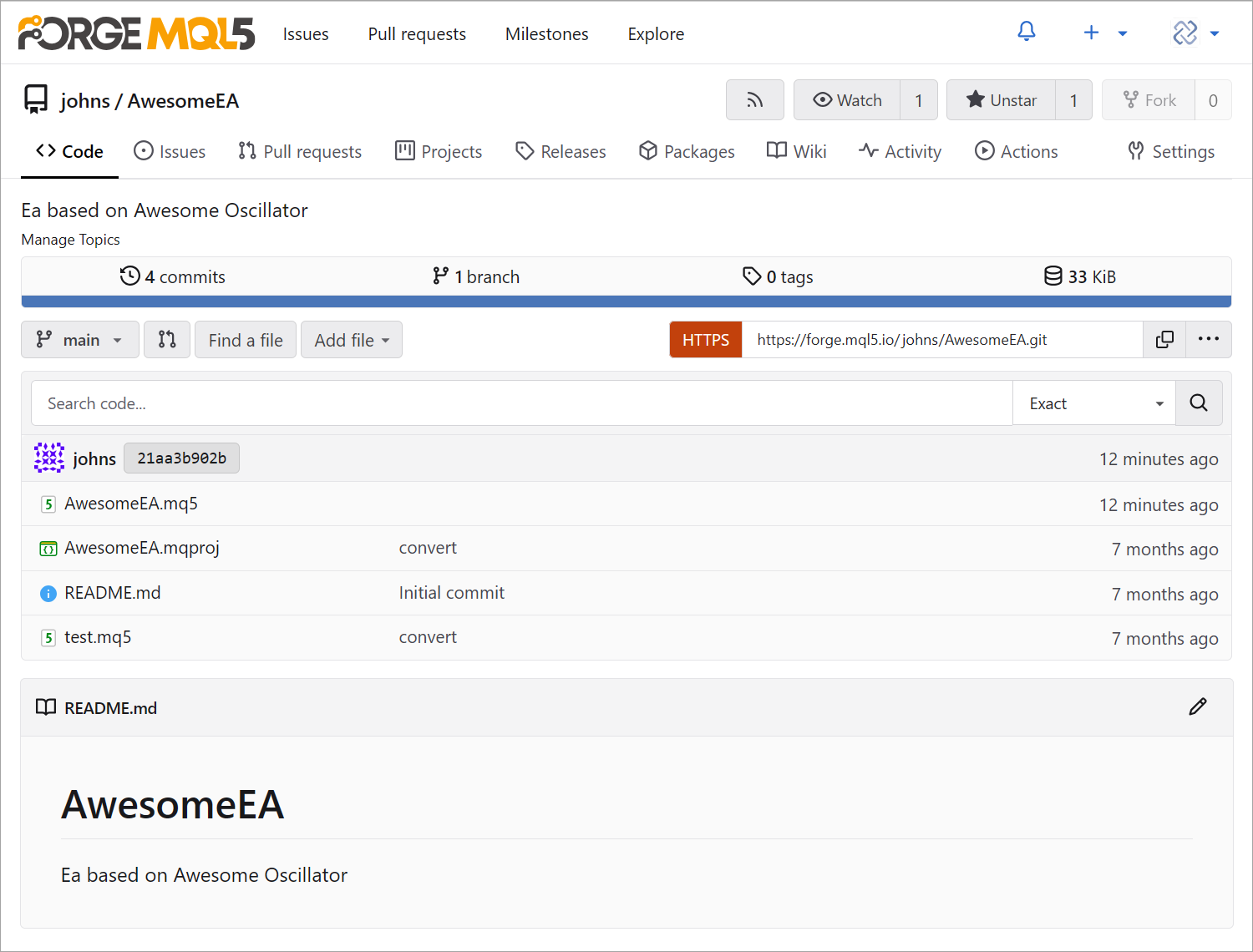Toggle Watch on the repository

pos(847,100)
